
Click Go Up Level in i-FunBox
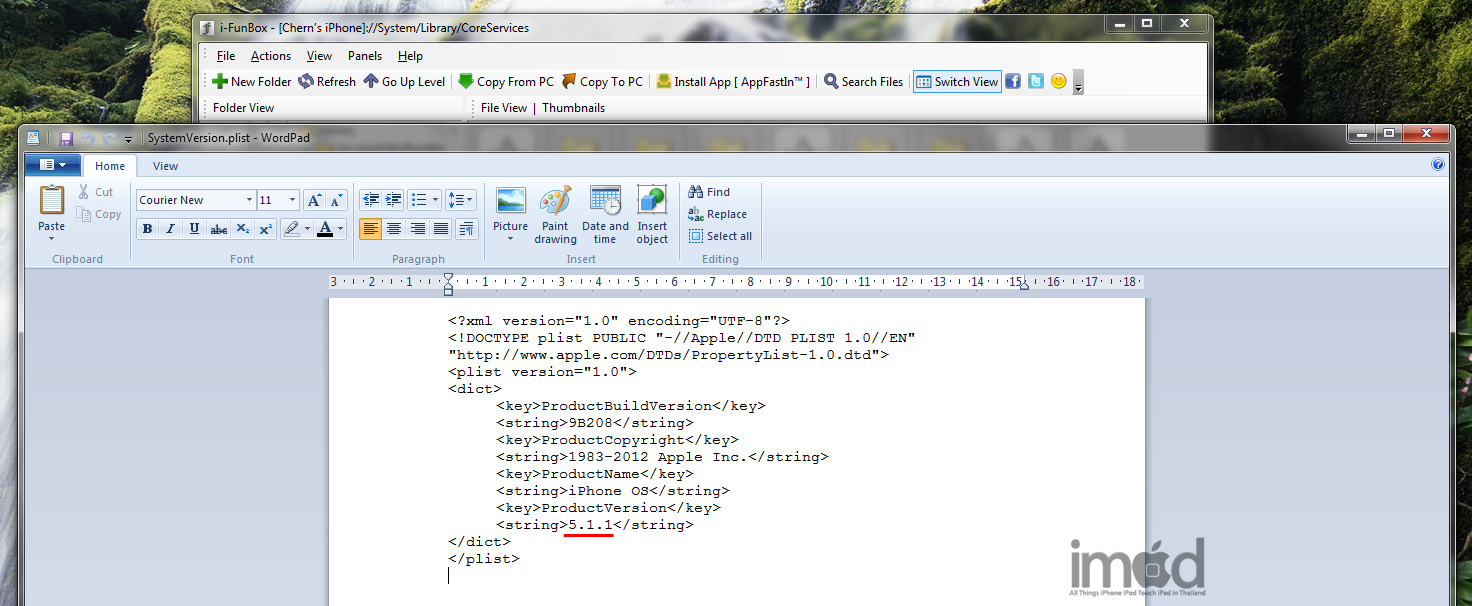pyautogui.click(x=404, y=82)
